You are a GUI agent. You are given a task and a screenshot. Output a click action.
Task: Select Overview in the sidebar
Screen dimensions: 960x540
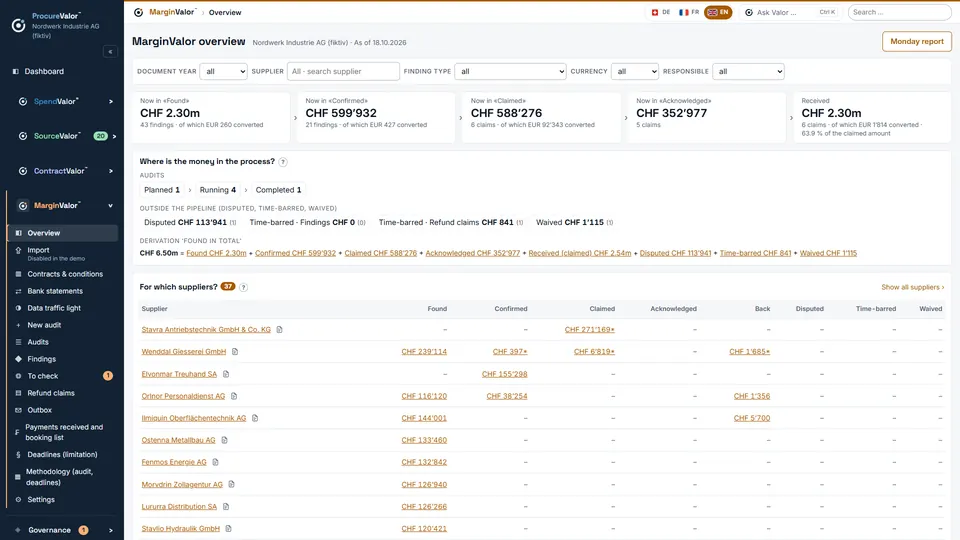tap(62, 233)
